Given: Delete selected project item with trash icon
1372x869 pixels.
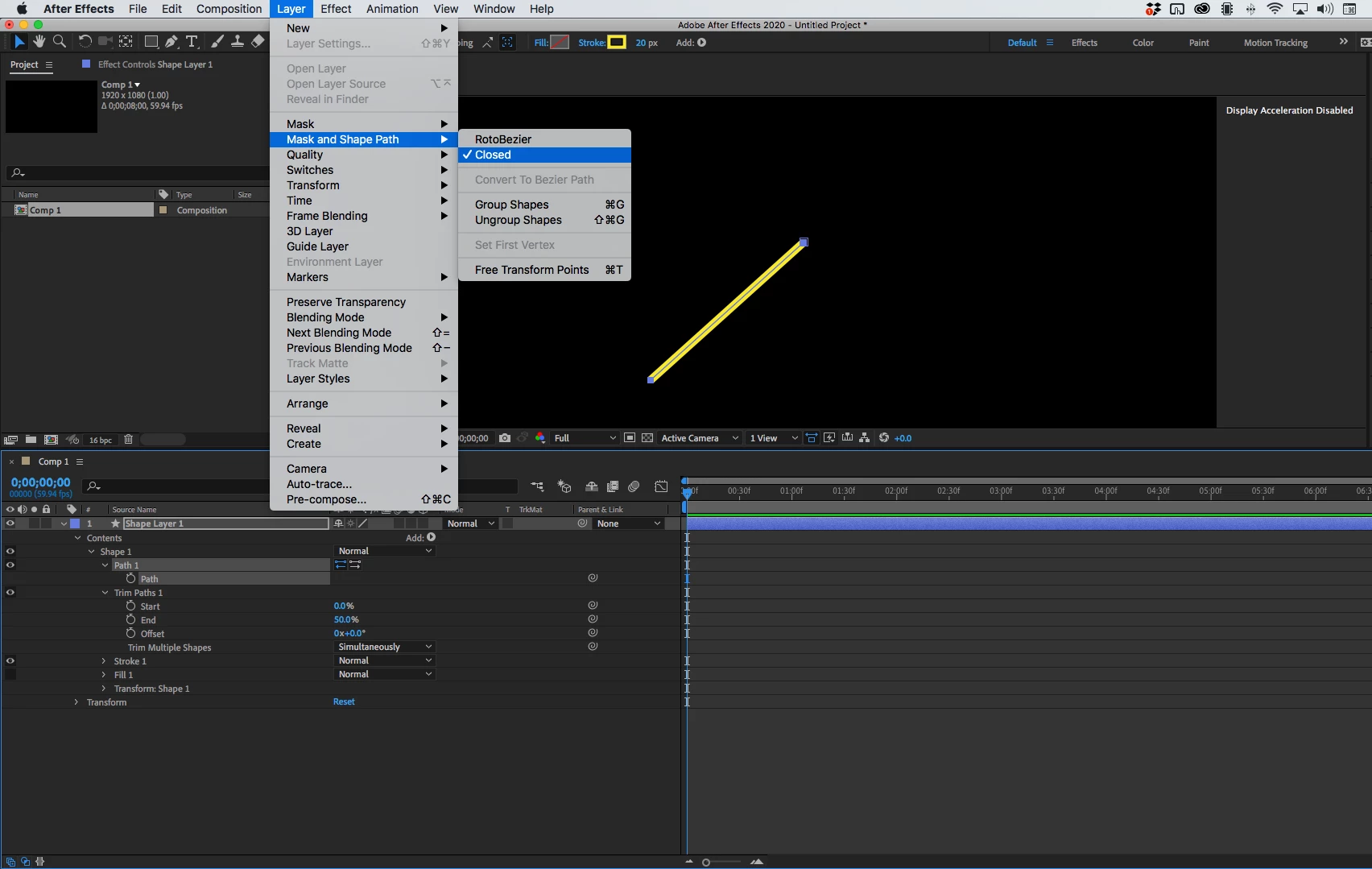Looking at the screenshot, I should coord(129,440).
